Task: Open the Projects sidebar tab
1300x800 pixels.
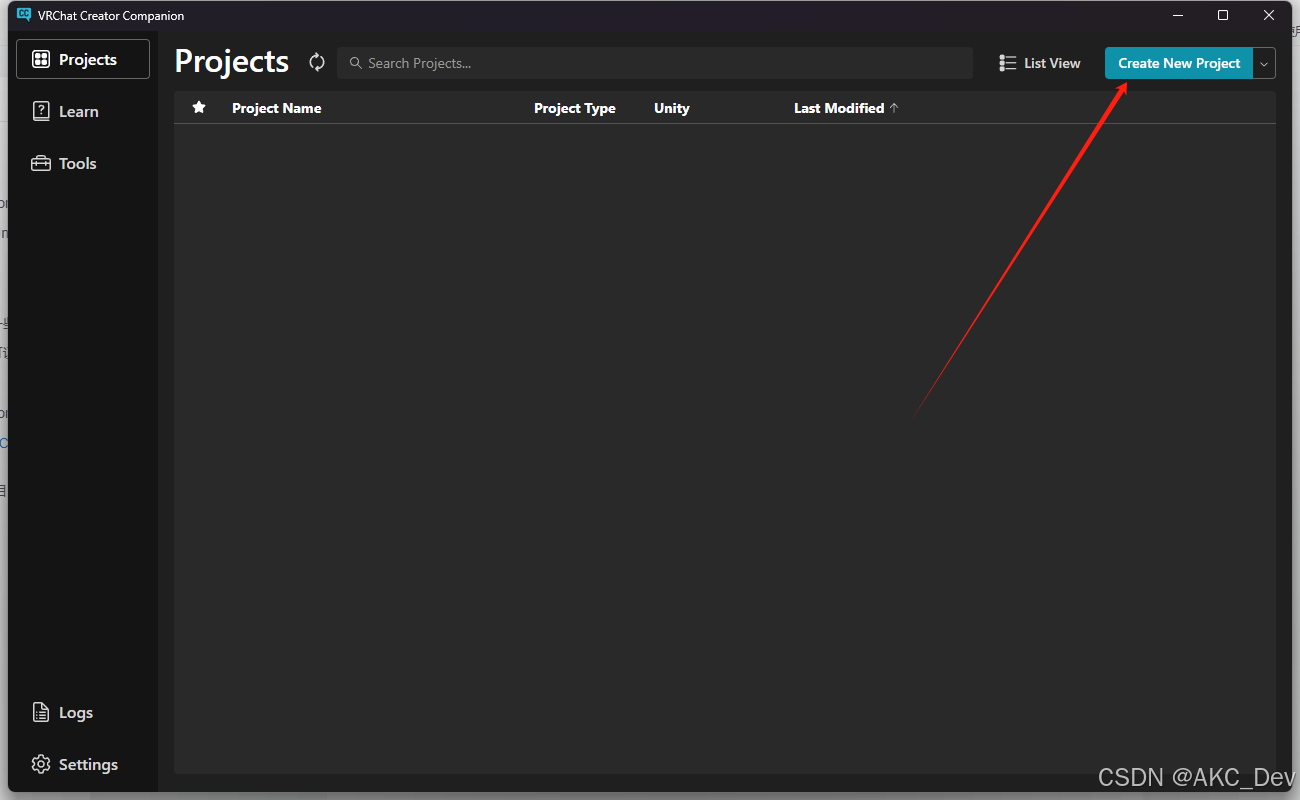Action: pos(83,59)
